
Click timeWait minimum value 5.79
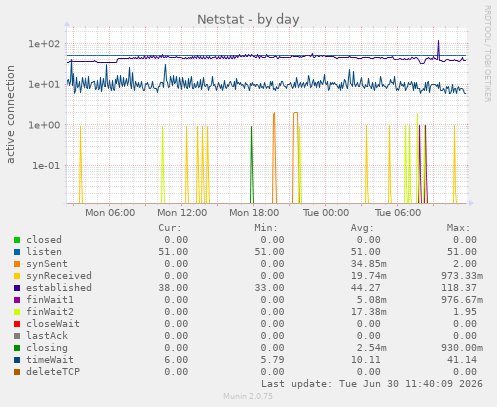(x=272, y=360)
